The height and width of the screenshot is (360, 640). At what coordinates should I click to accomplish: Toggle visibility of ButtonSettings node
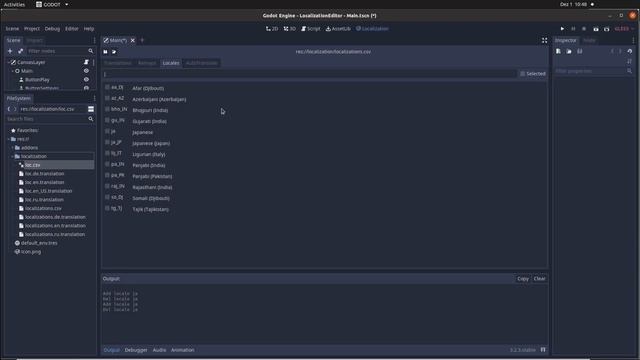(86, 88)
